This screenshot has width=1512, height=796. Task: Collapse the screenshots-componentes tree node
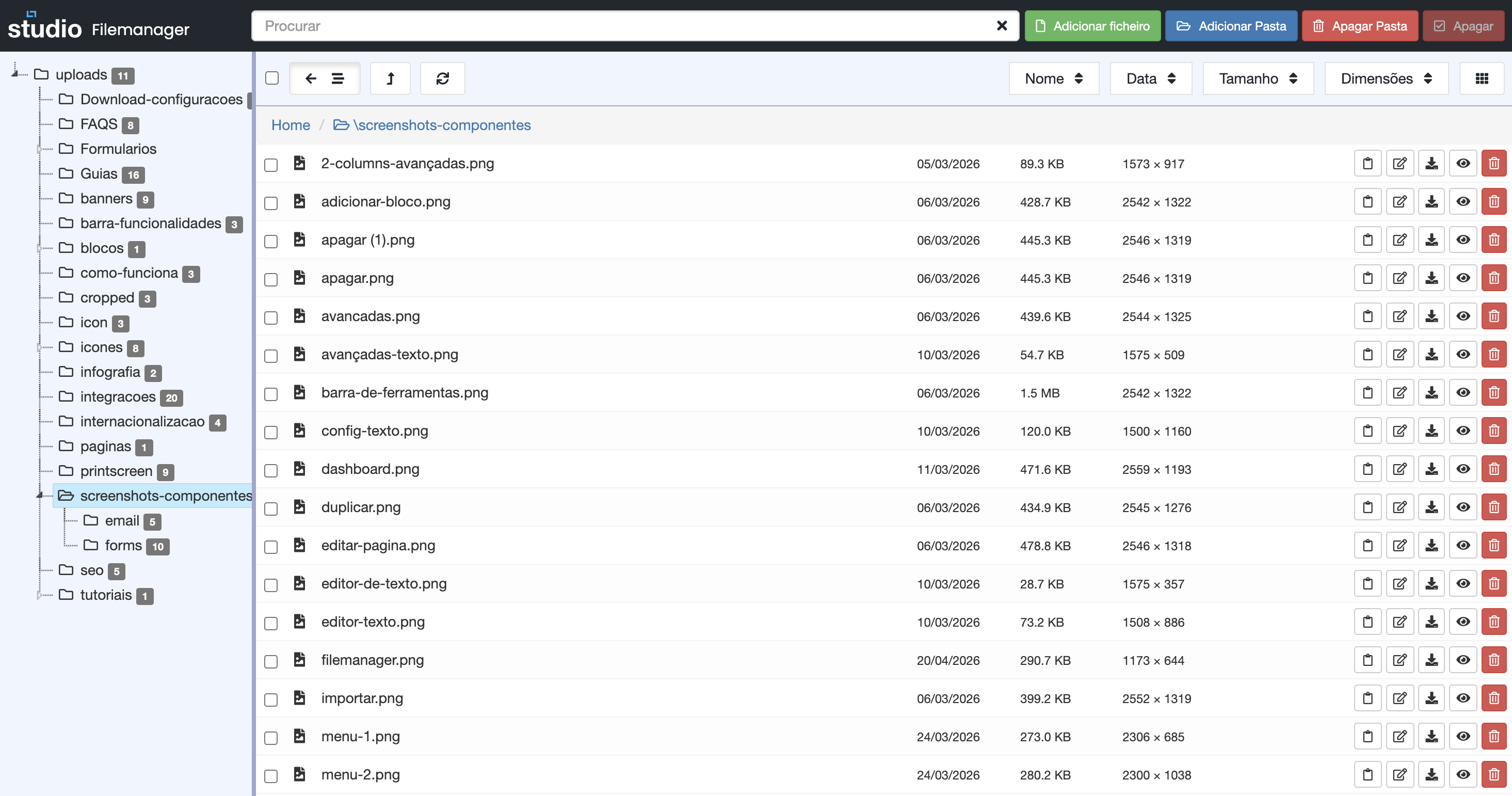(x=40, y=496)
